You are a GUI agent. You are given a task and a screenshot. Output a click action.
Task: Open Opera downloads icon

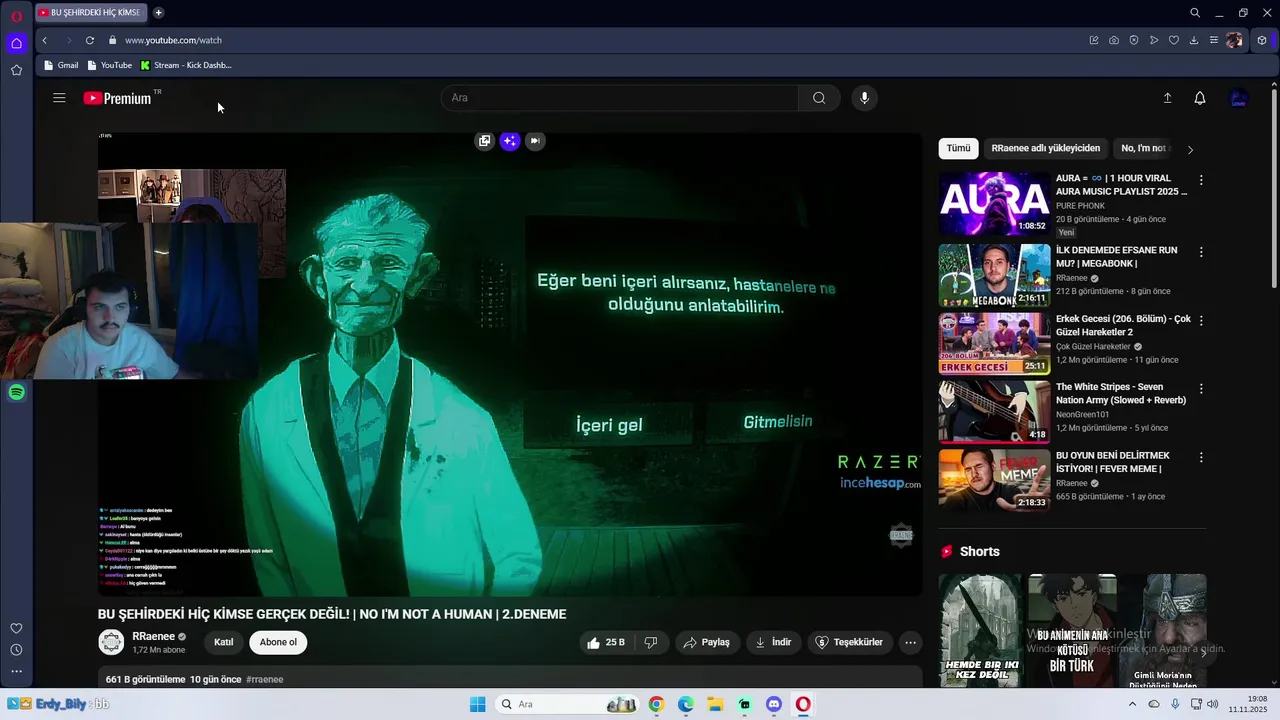1194,40
